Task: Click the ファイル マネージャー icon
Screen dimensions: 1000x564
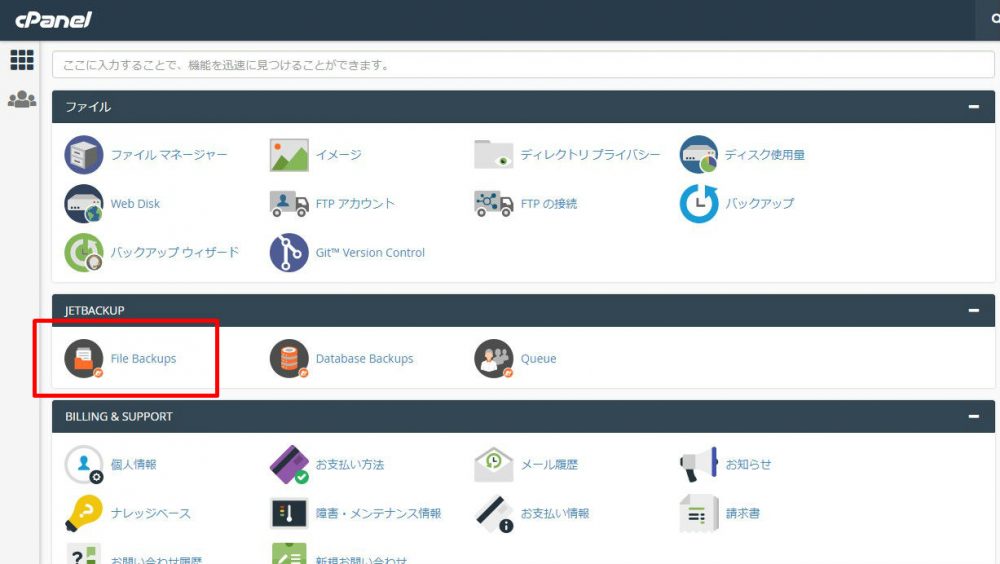Action: coord(84,155)
